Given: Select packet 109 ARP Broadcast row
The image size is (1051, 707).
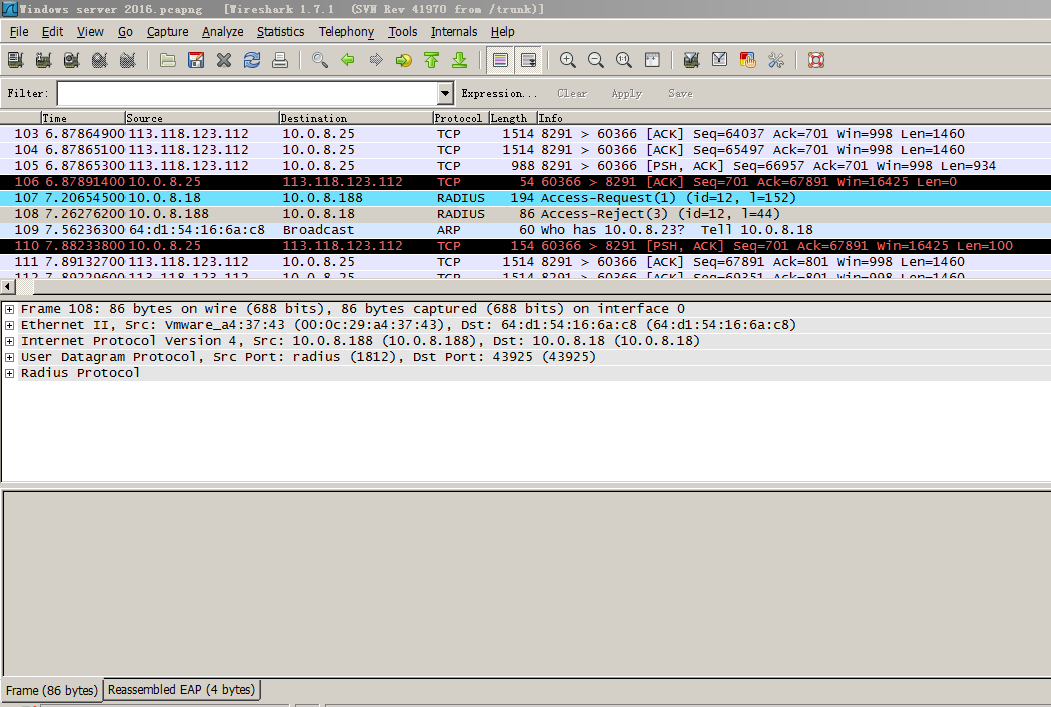Looking at the screenshot, I should [526, 230].
